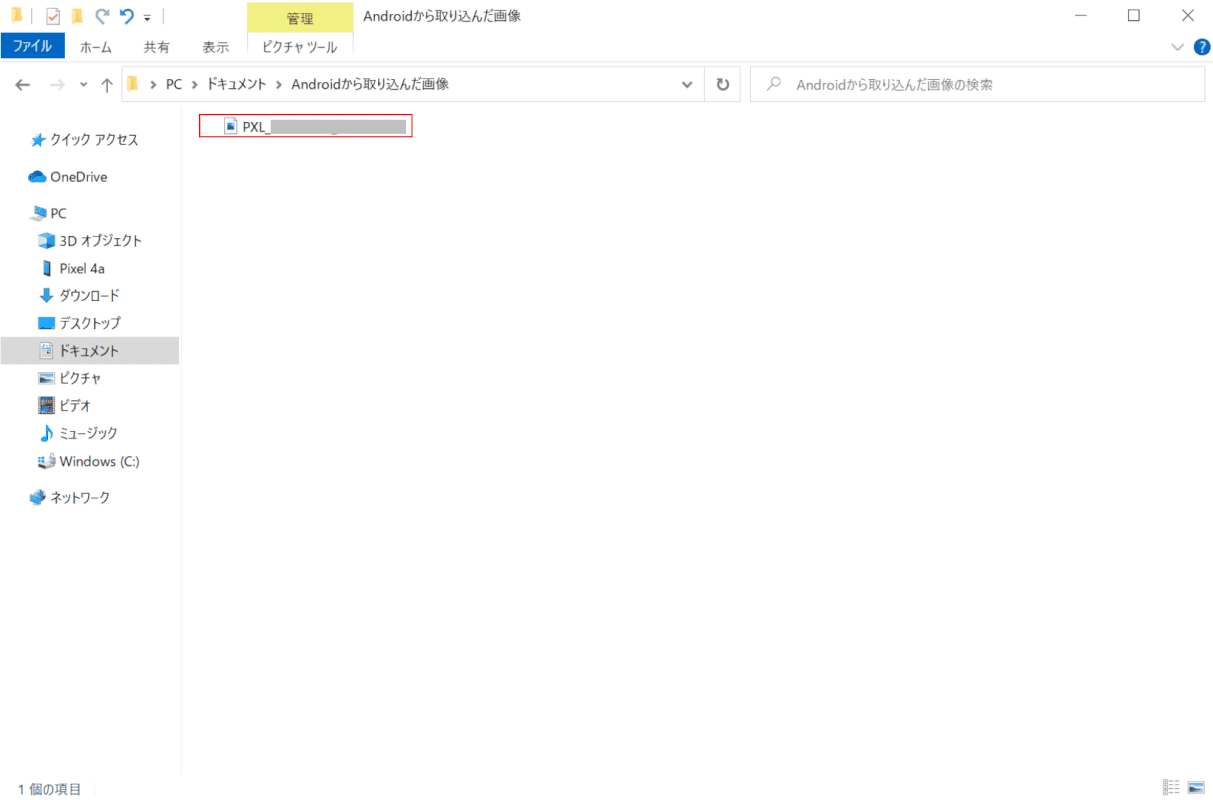Switch to large thumbnails view icon
This screenshot has width=1213, height=800.
[x=1195, y=788]
